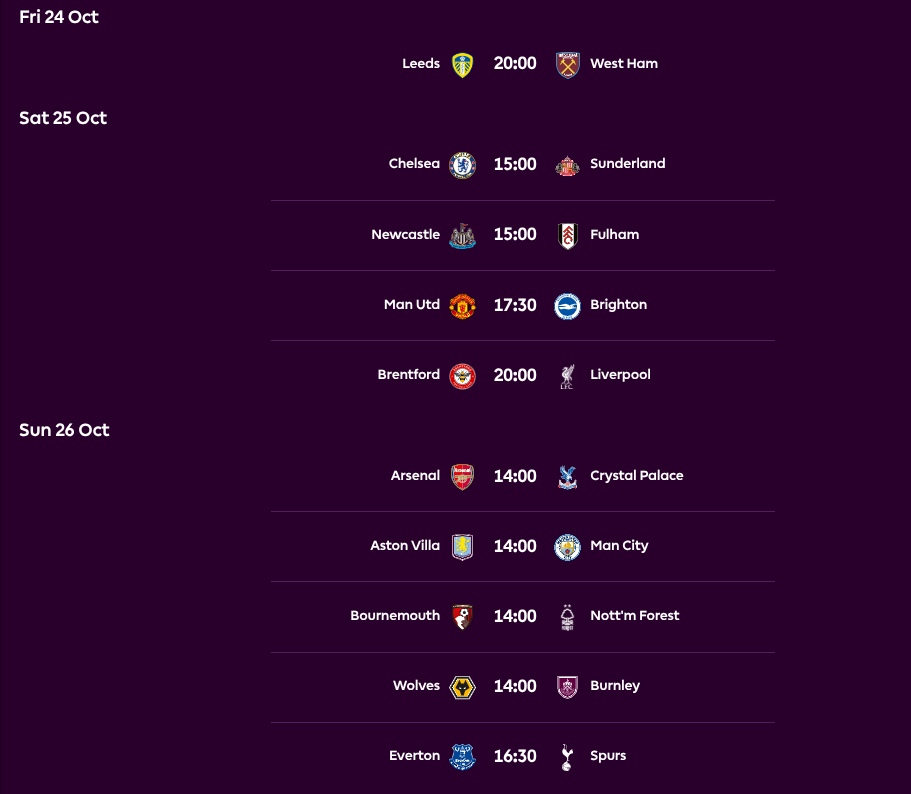Click the Spurs cockerel crest
Viewport: 911px width, 794px height.
pos(568,756)
